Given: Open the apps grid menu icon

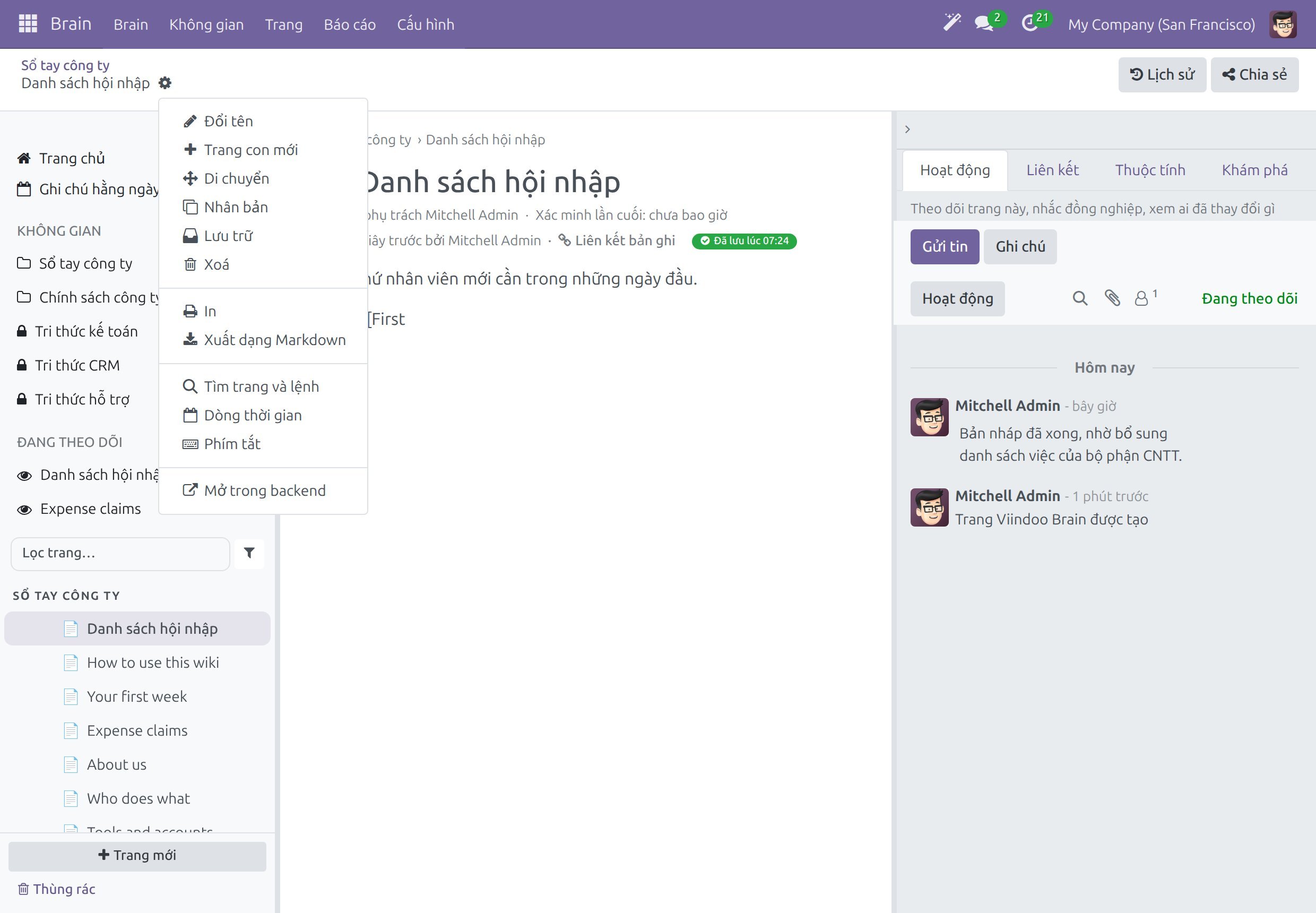Looking at the screenshot, I should pos(28,23).
